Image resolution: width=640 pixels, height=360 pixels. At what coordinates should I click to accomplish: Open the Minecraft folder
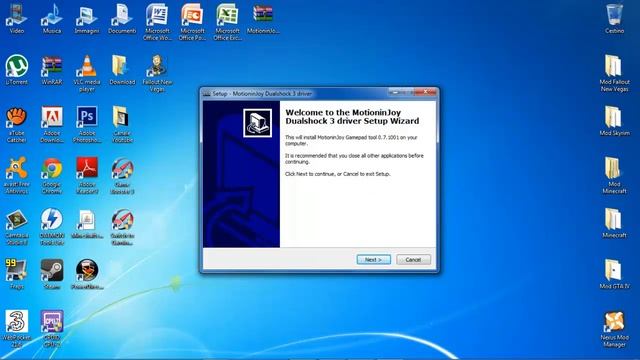click(614, 223)
